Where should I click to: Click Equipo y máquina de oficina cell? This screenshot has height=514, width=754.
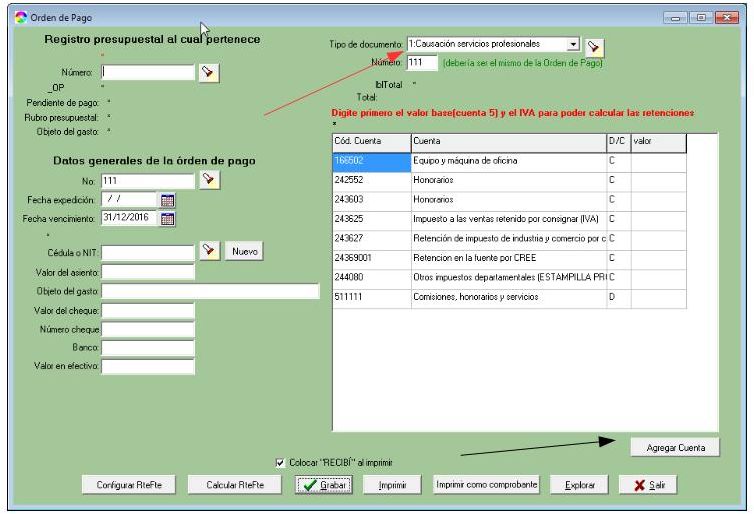click(509, 163)
